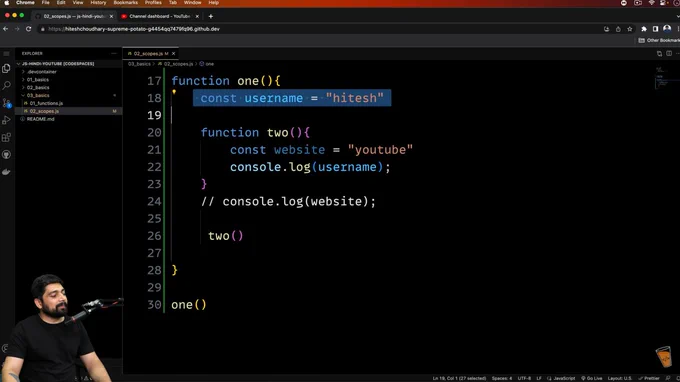Open the Run and Debug view
Screen dimensions: 680x382
tap(7, 120)
